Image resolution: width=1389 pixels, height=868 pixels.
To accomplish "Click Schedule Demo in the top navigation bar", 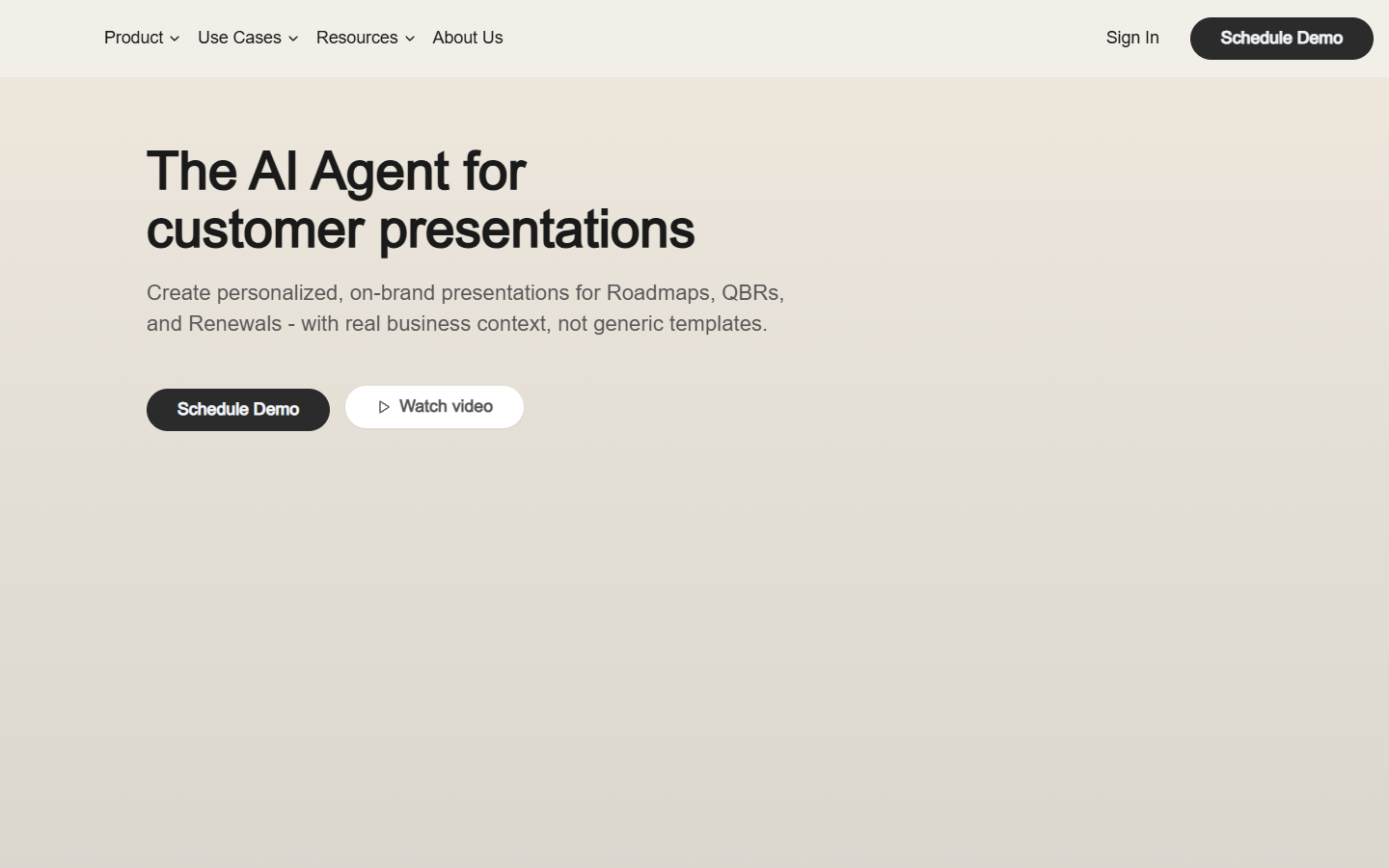I will click(x=1281, y=39).
